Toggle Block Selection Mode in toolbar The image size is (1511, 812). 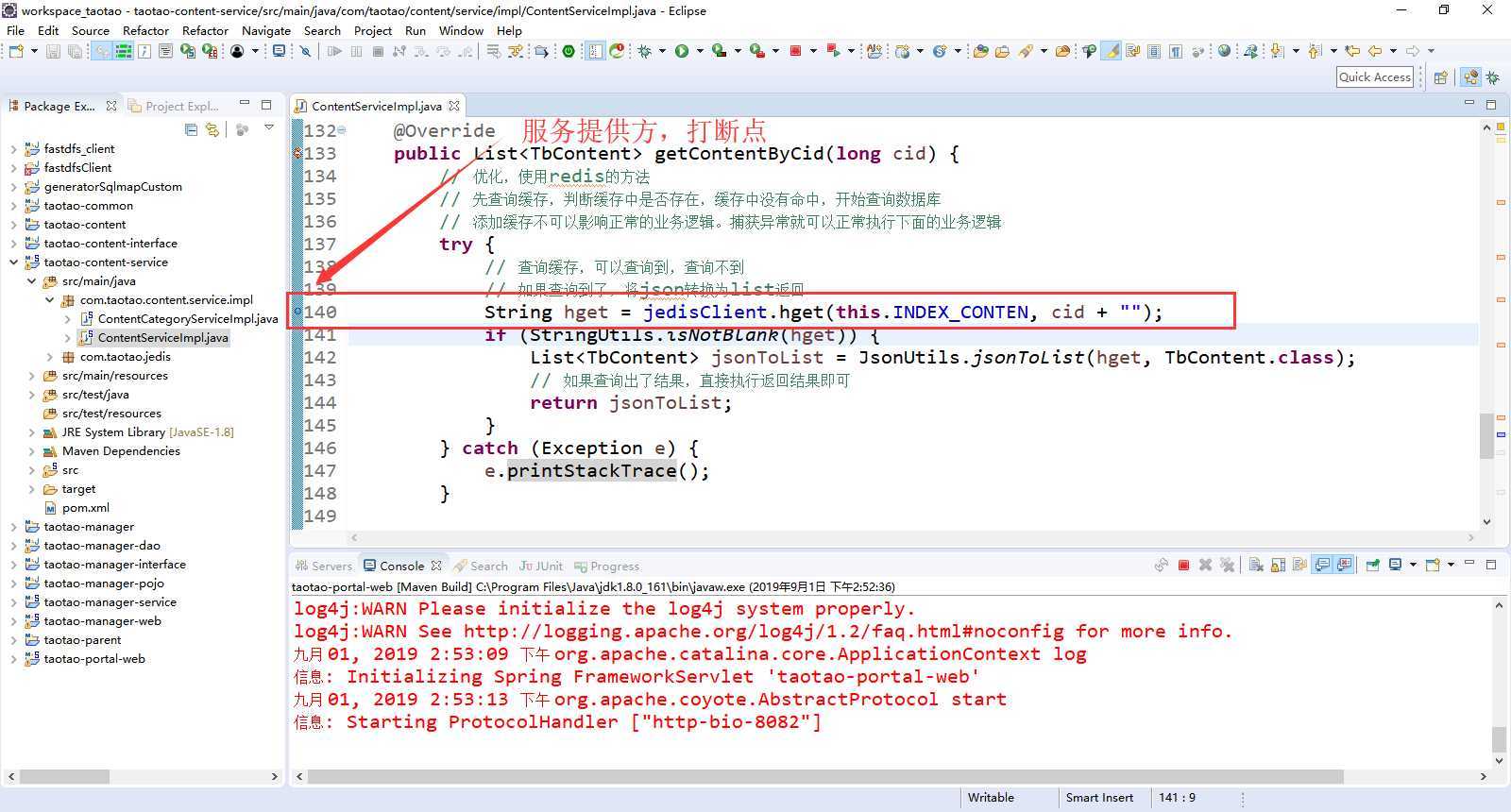point(1154,51)
